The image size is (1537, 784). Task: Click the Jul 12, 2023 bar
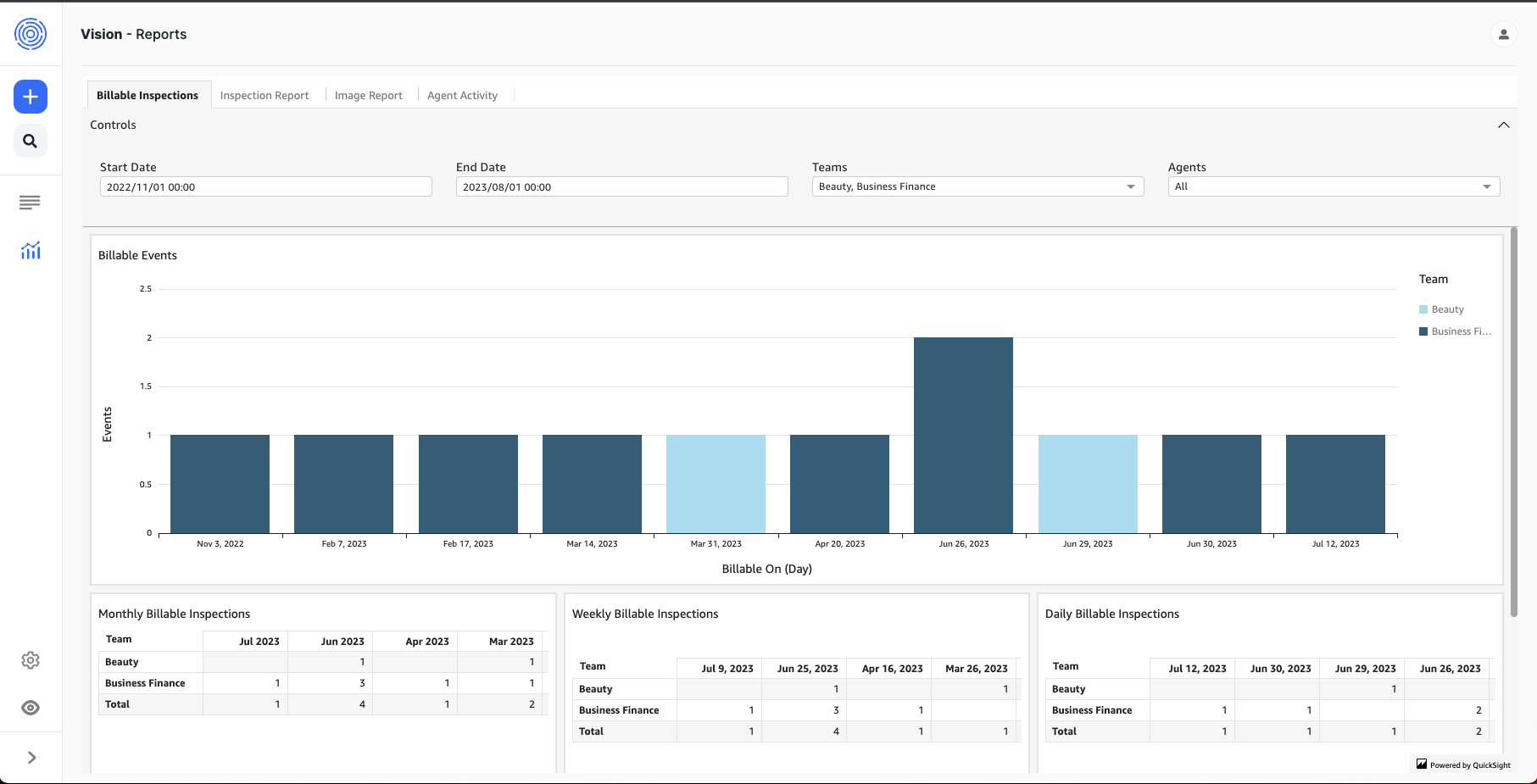pyautogui.click(x=1335, y=484)
